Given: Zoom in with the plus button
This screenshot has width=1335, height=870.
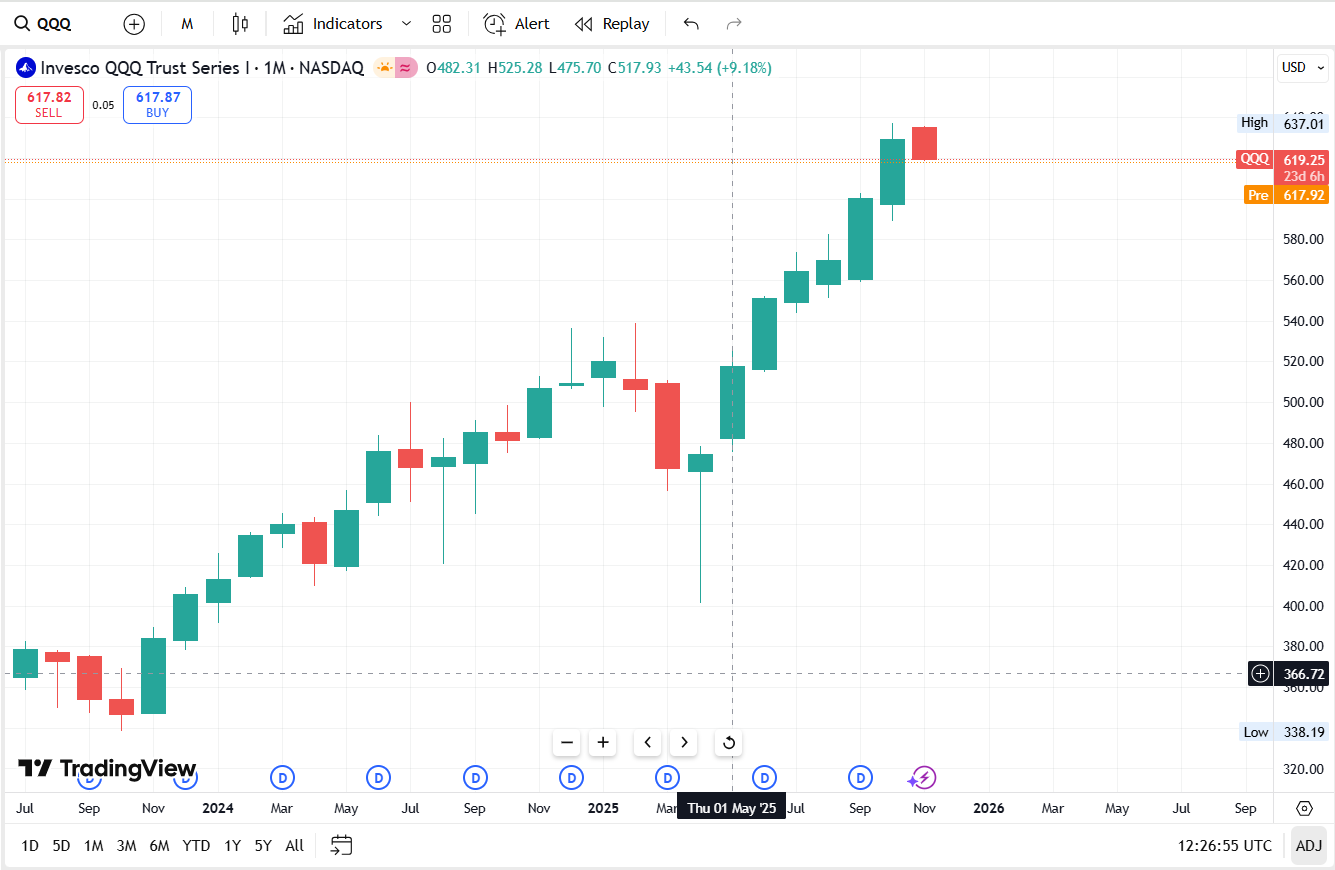Looking at the screenshot, I should coord(603,742).
